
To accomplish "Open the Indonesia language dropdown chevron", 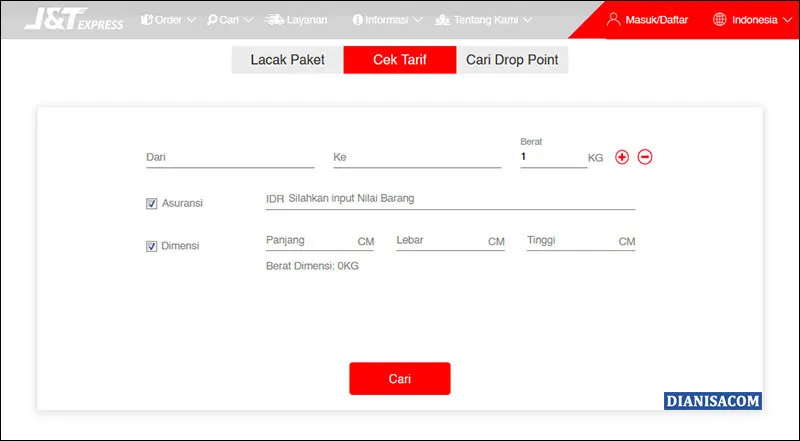I will [786, 20].
